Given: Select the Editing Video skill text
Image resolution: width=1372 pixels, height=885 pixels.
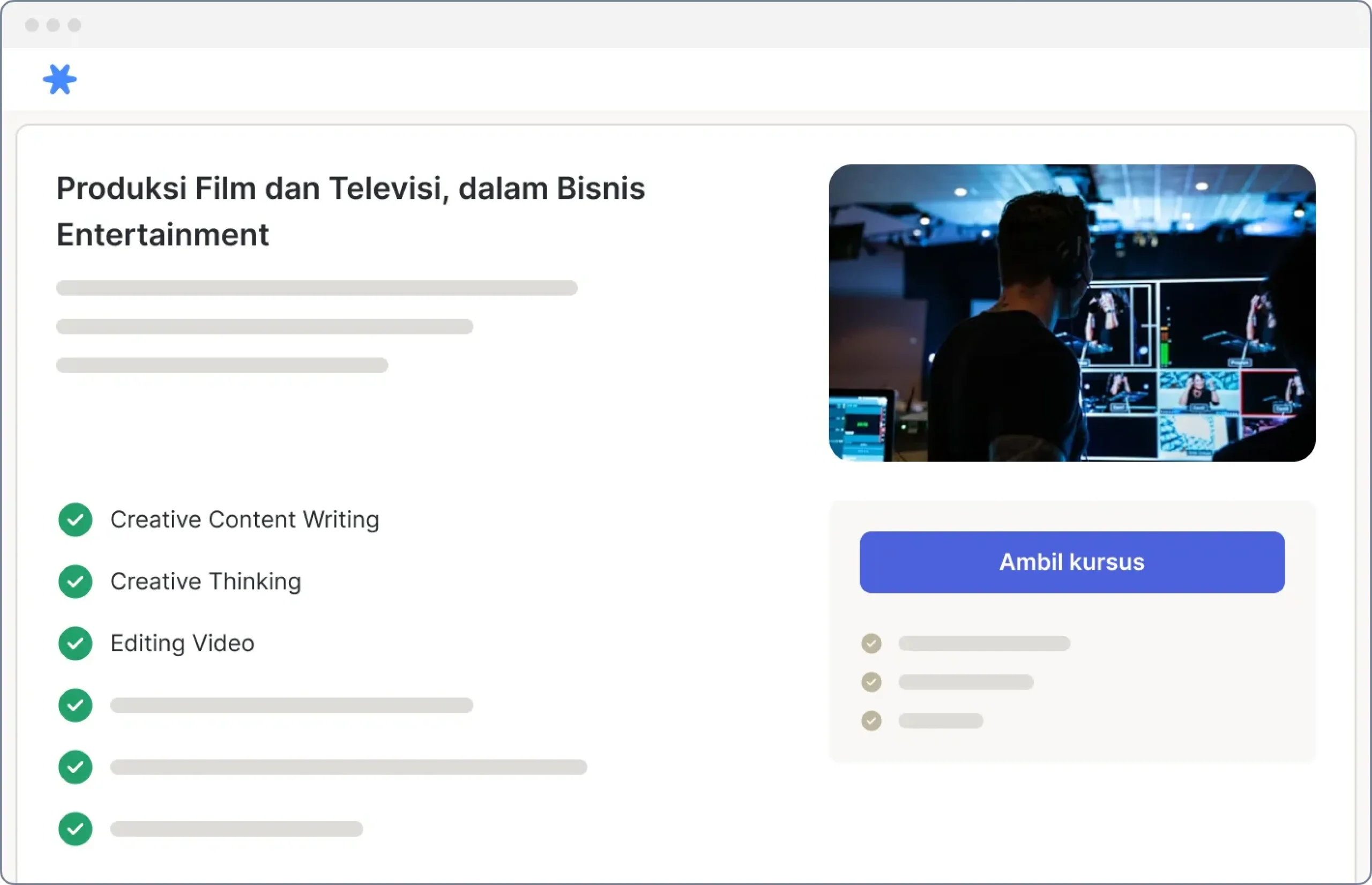Looking at the screenshot, I should [182, 643].
